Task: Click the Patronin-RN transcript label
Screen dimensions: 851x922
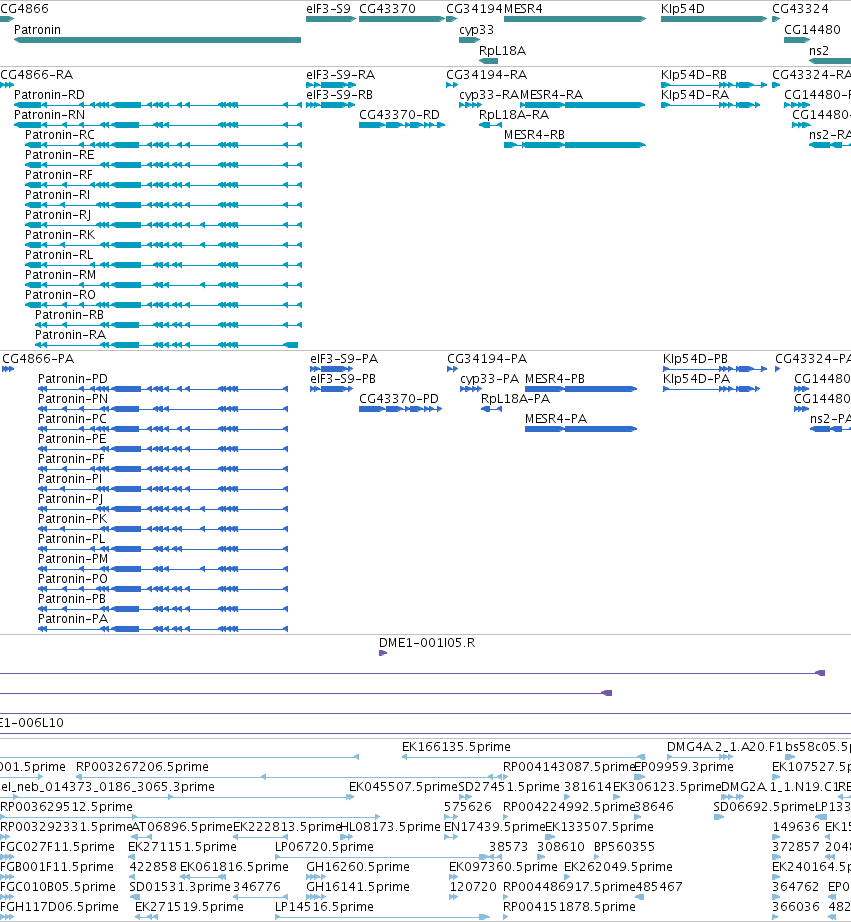Action: [49, 115]
